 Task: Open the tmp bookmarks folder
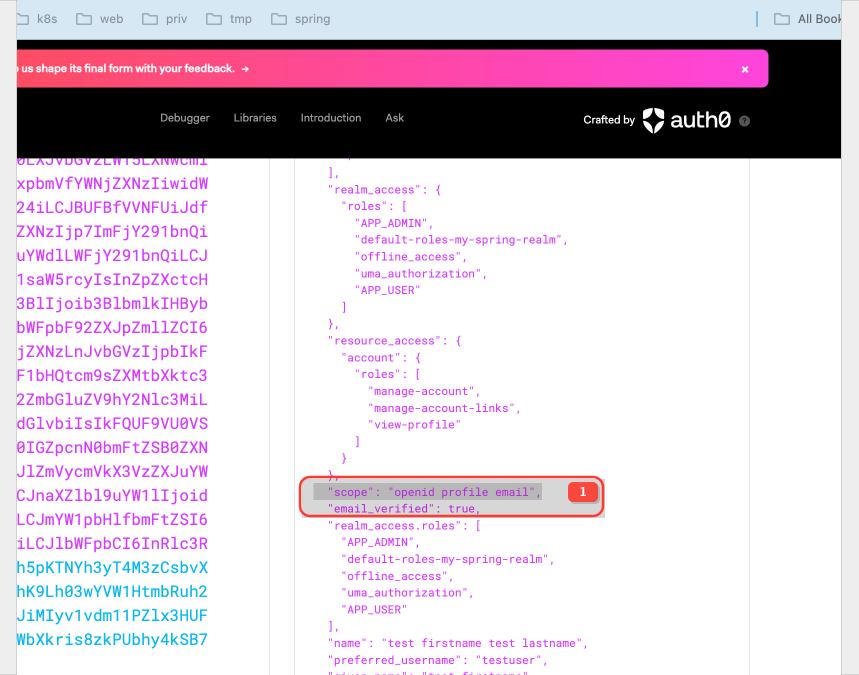tap(229, 18)
